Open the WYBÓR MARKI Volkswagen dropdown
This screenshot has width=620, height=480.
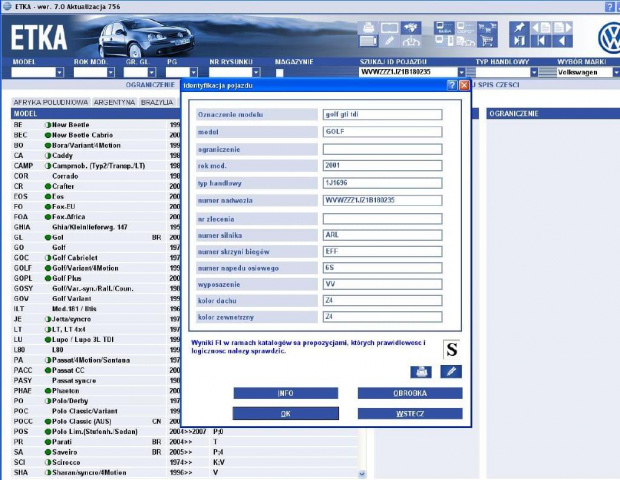pyautogui.click(x=616, y=72)
